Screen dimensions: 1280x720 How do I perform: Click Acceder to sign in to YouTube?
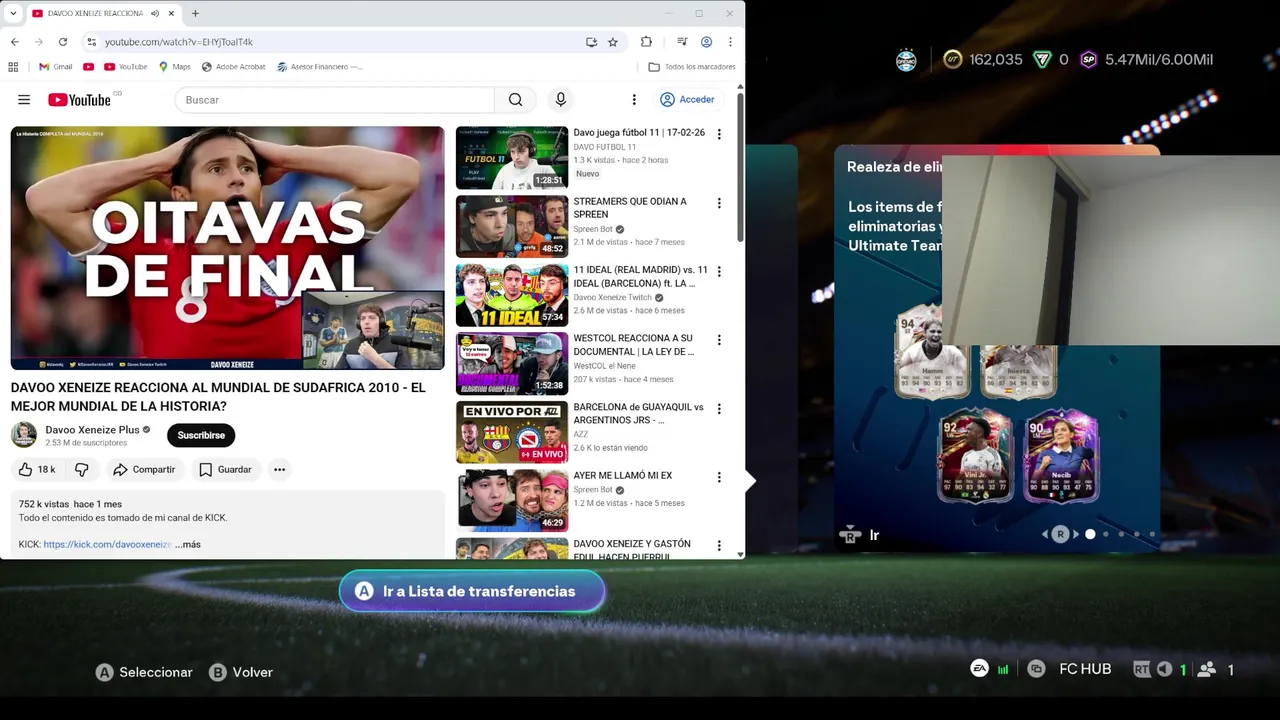pyautogui.click(x=687, y=100)
